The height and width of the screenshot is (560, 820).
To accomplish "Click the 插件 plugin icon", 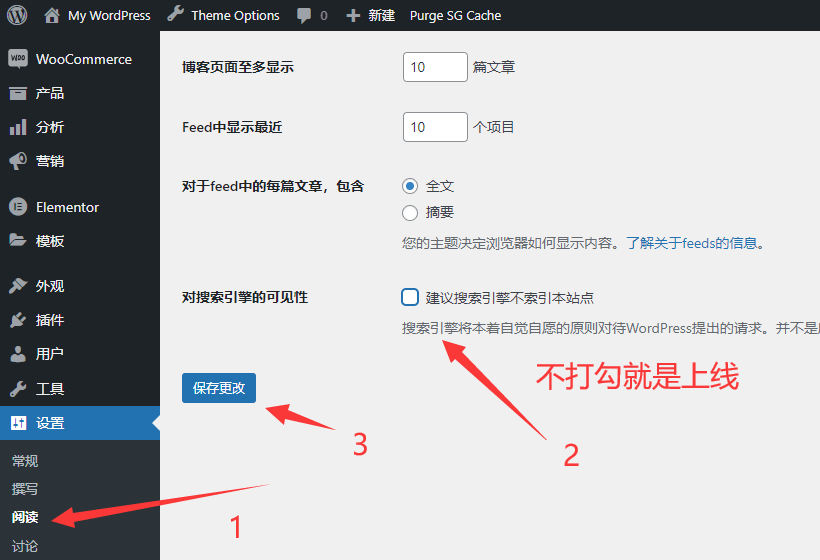I will click(18, 320).
